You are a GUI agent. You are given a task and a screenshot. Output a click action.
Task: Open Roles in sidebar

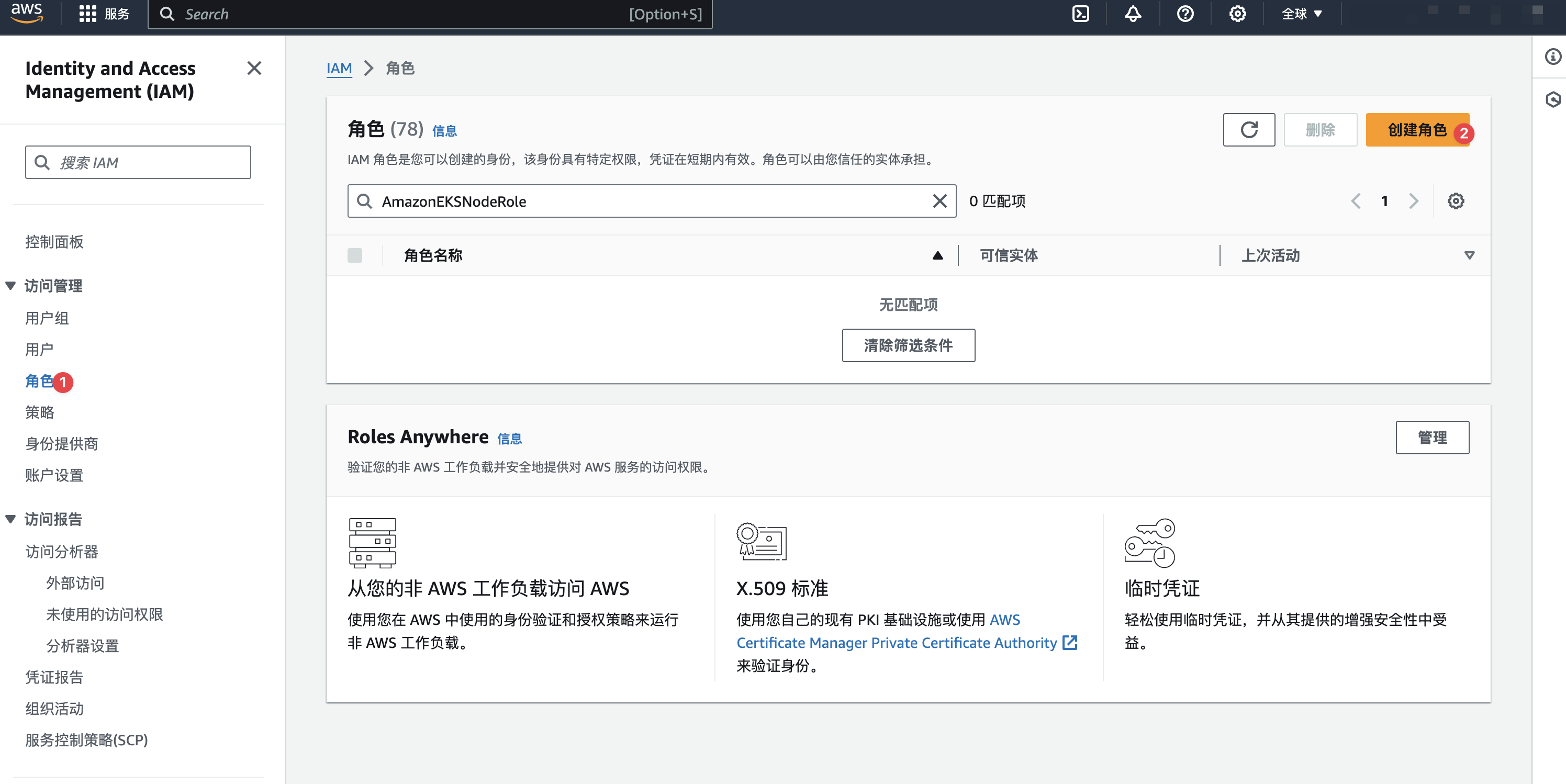tap(39, 381)
